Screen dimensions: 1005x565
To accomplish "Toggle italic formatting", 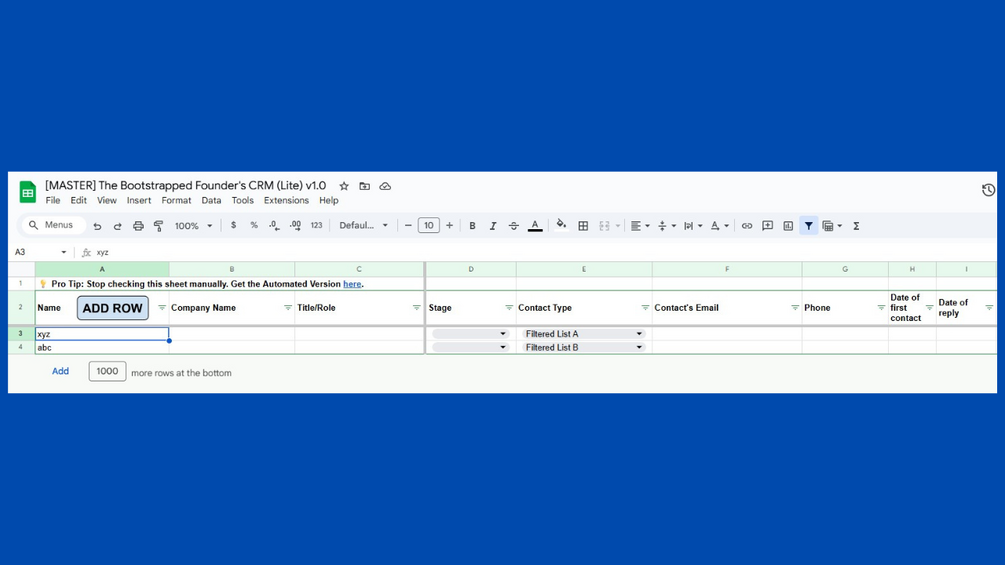I will click(x=493, y=226).
